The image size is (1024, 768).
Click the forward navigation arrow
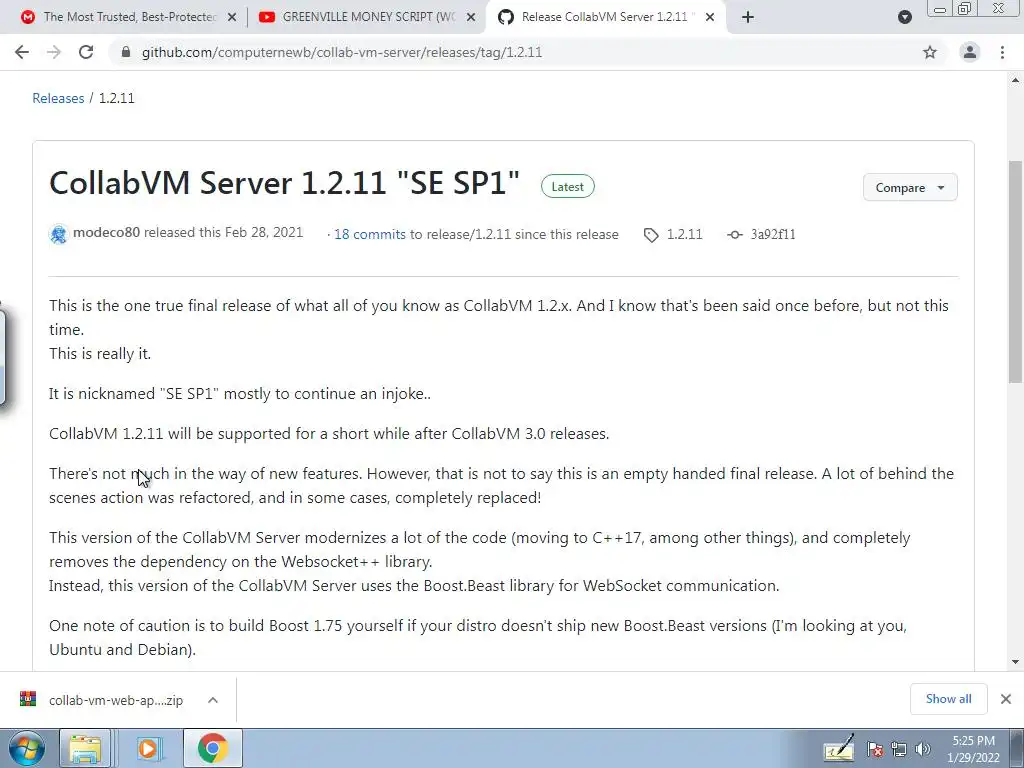54,52
